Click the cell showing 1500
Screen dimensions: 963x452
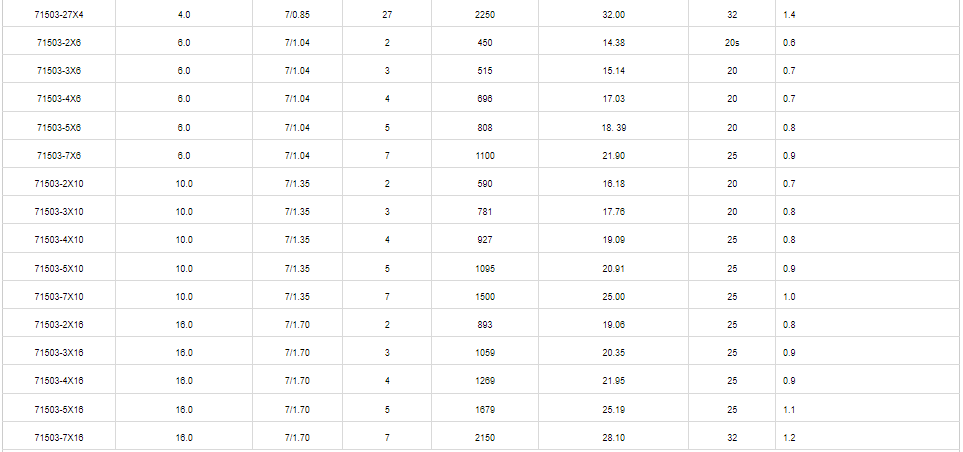(x=485, y=297)
